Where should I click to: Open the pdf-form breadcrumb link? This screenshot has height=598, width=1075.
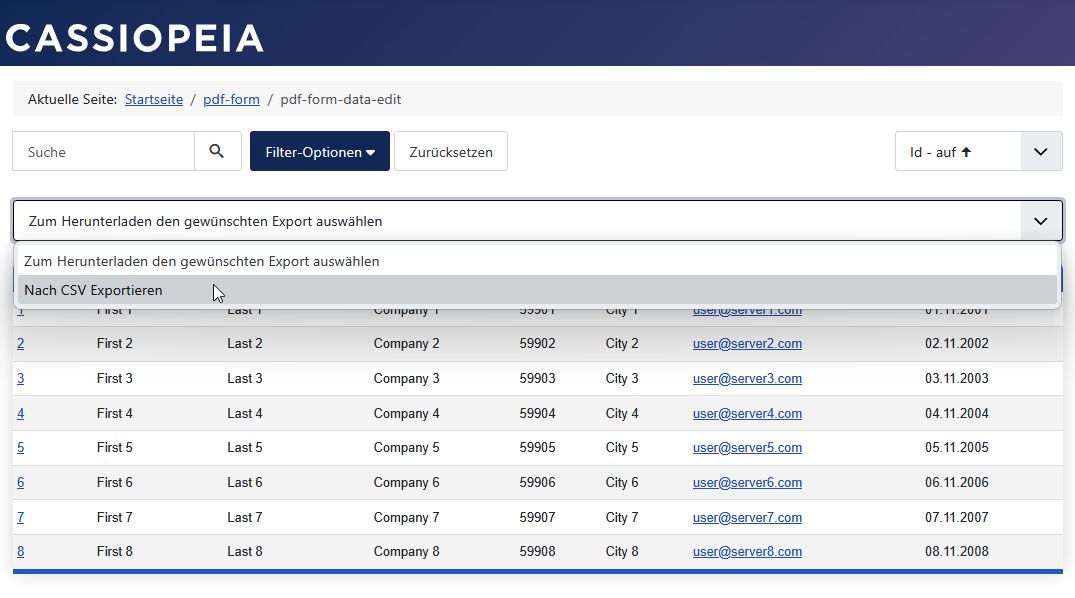(231, 99)
